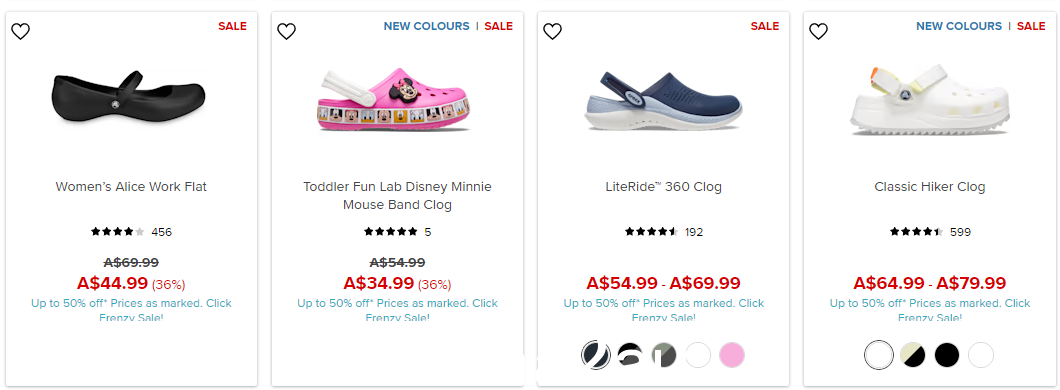This screenshot has width=1060, height=390.
Task: Heart the LiteRide 360 Clog
Action: tap(553, 31)
